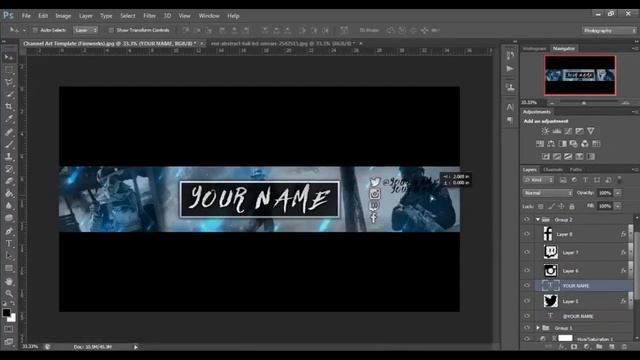Screen dimensions: 640x360
Task: Open the Layers panel flyout menu
Action: click(635, 169)
